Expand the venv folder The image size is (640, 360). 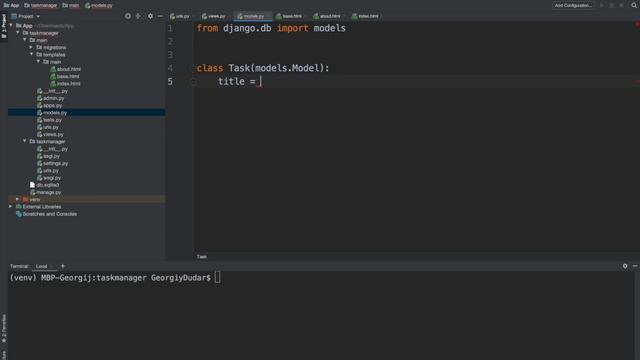[18, 199]
